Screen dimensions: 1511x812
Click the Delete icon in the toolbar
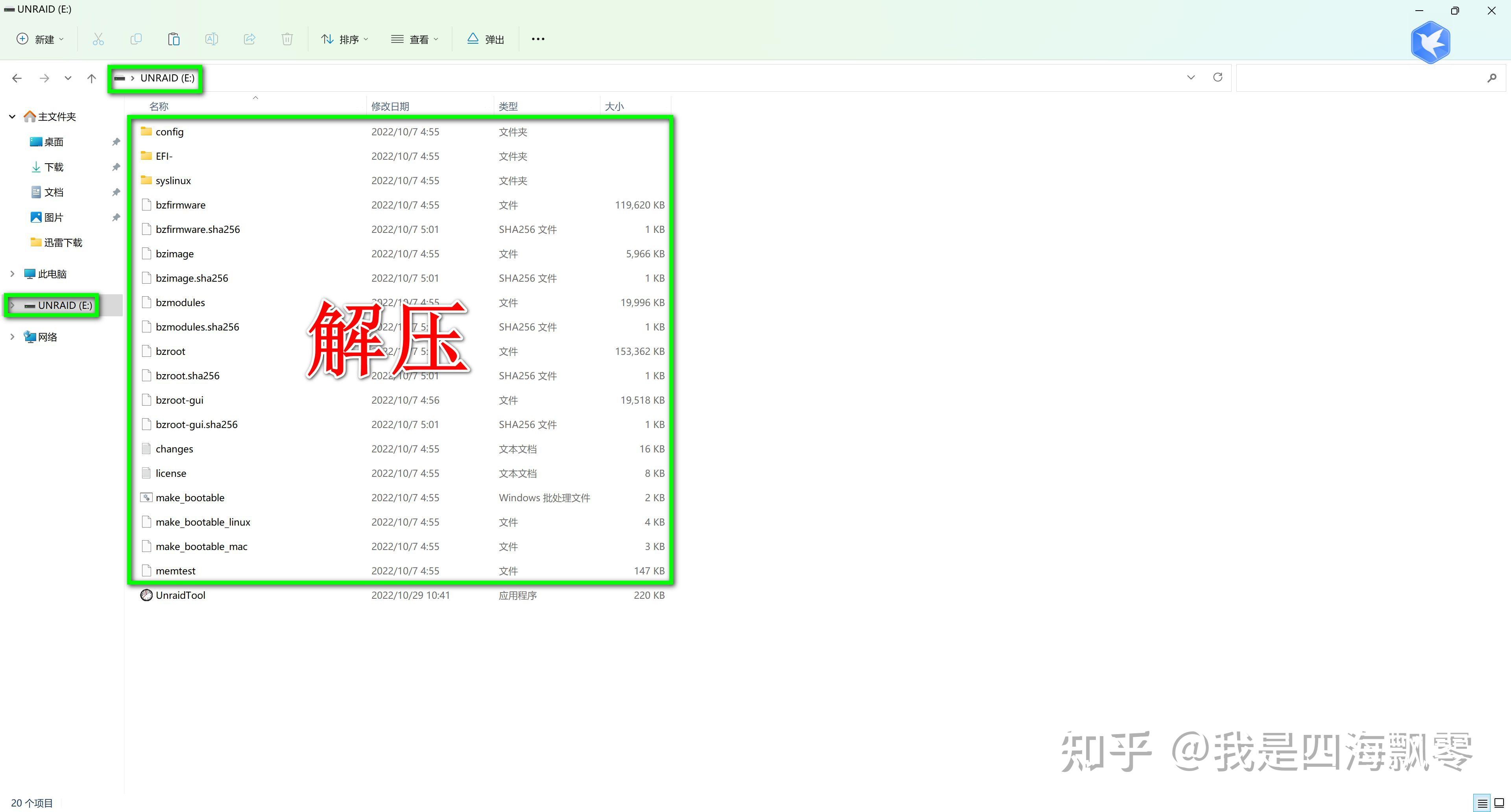(287, 39)
